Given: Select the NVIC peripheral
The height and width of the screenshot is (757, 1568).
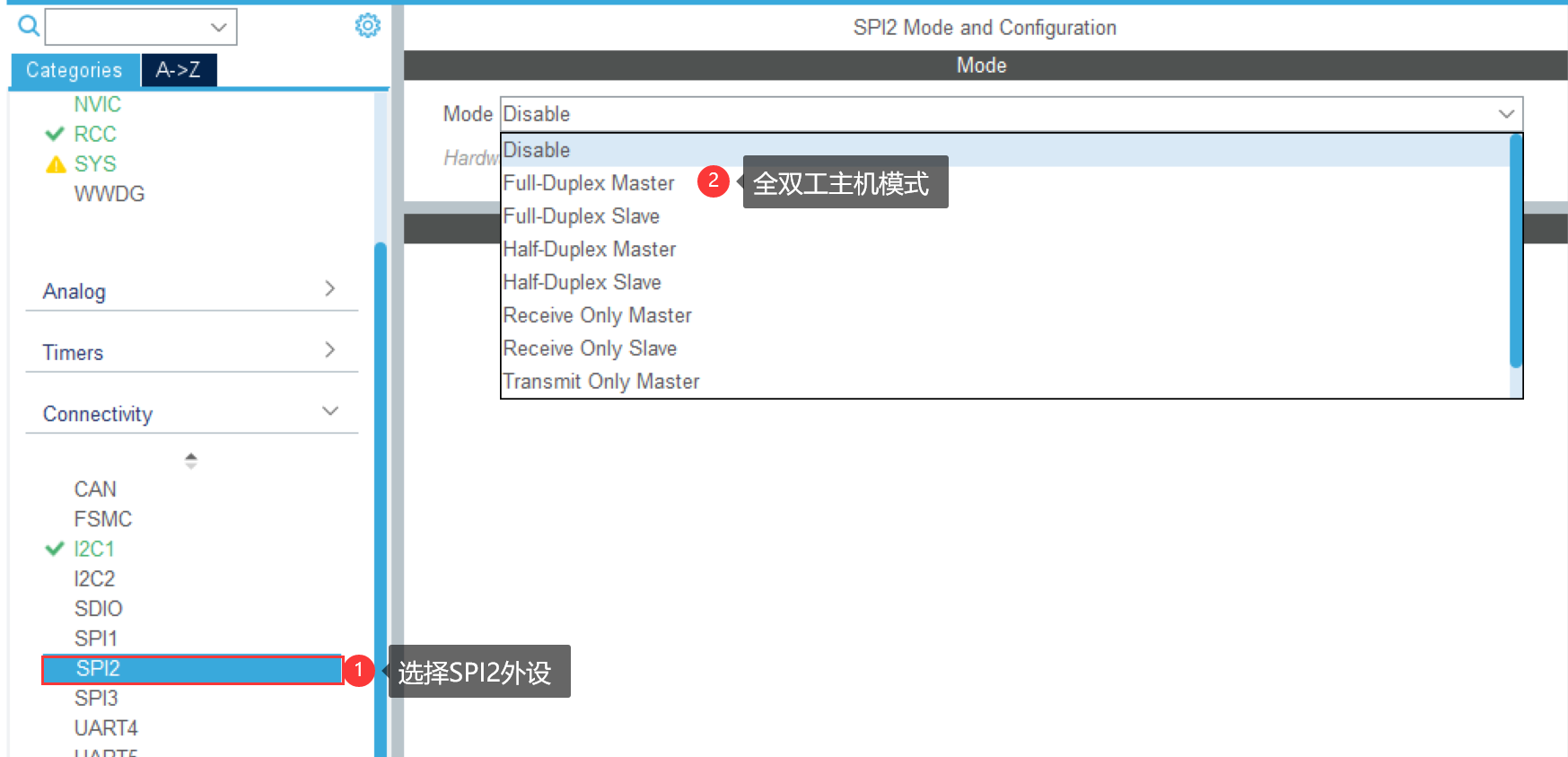Looking at the screenshot, I should pos(97,104).
